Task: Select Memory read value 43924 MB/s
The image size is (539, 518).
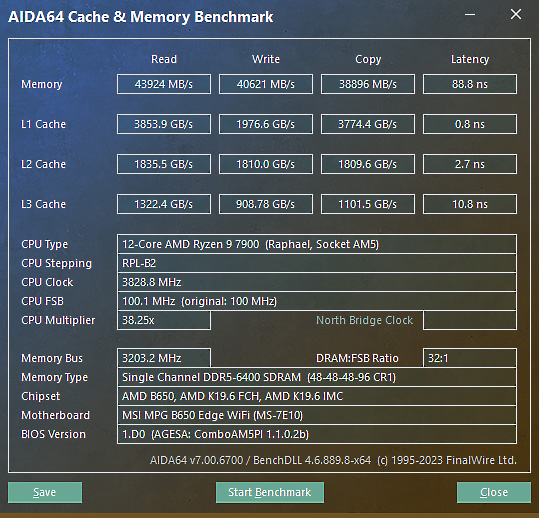Action: pyautogui.click(x=164, y=84)
